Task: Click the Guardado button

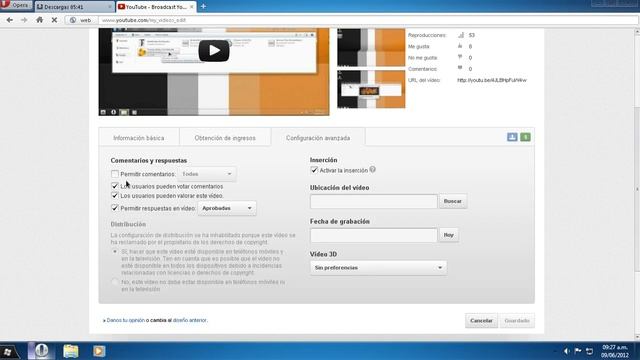Action: tap(517, 320)
